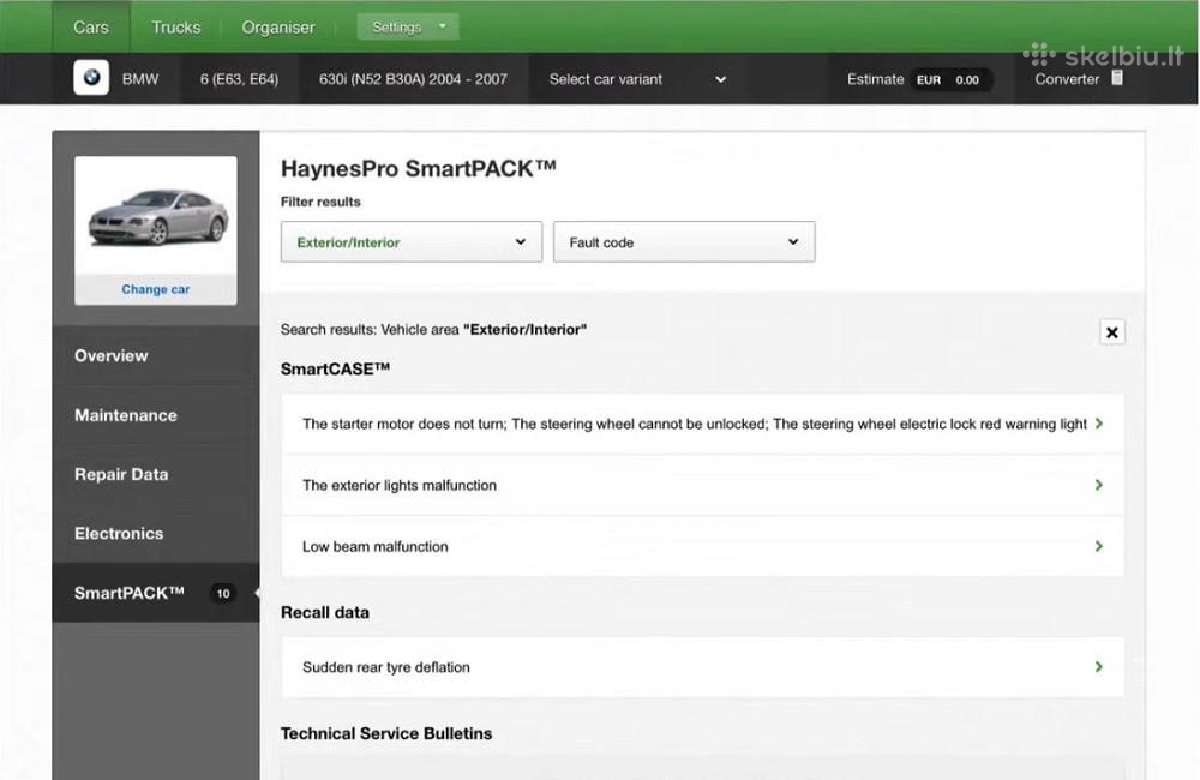Screen dimensions: 1200x780
Task: Open the starter motor does not turn case
Action: point(702,424)
